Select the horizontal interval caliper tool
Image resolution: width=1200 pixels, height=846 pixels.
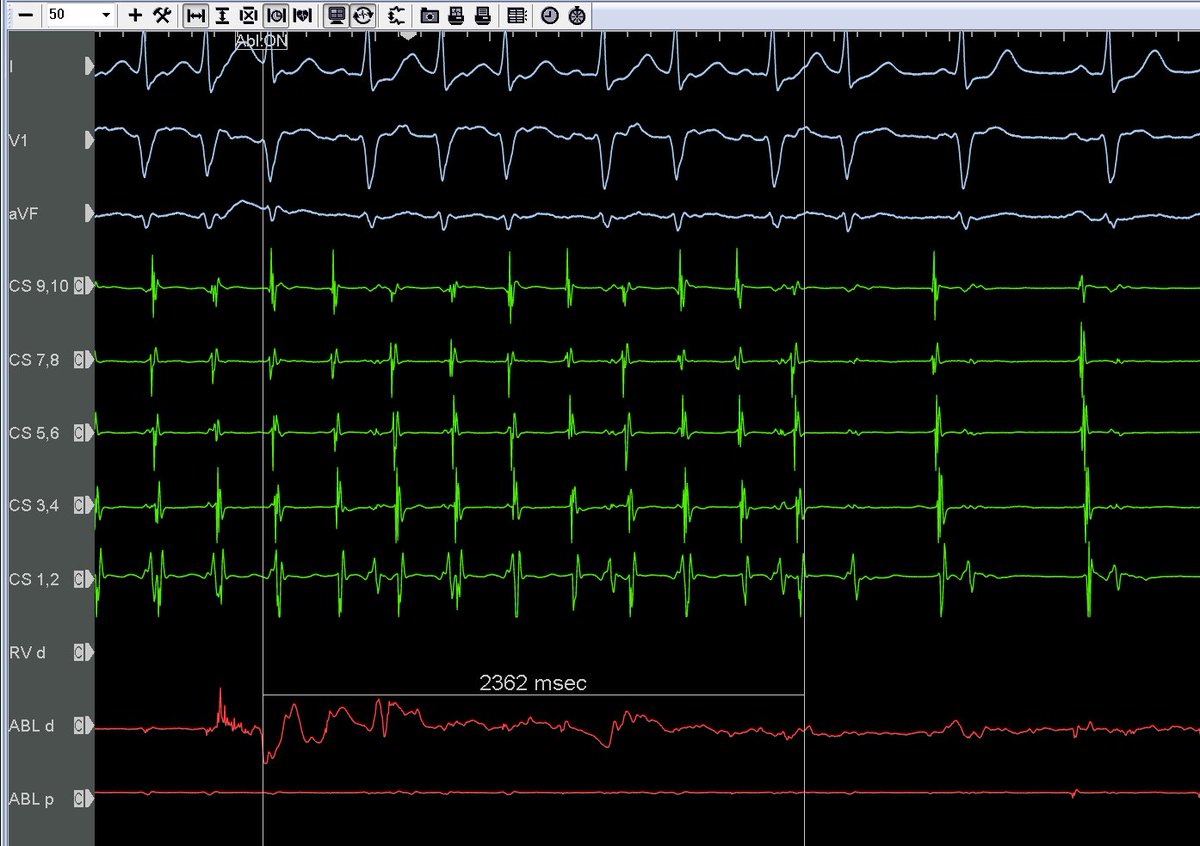(197, 15)
